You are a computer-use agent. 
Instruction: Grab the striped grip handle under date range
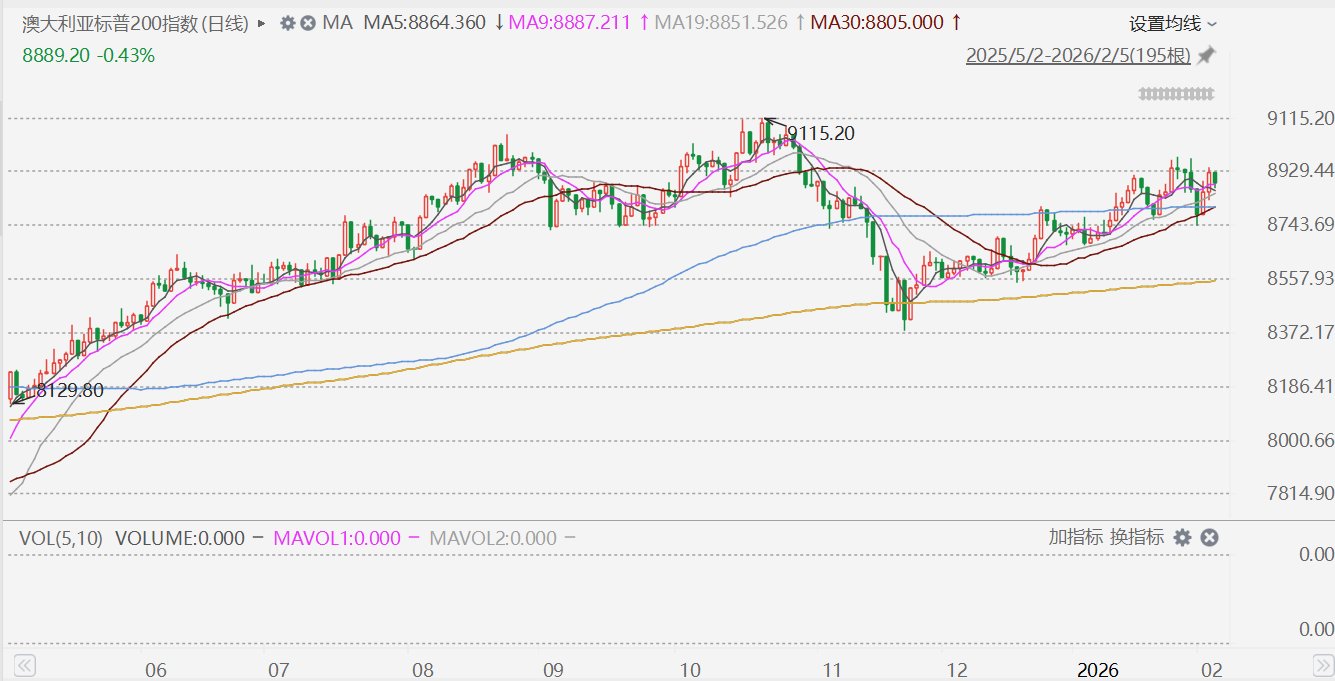[1177, 93]
